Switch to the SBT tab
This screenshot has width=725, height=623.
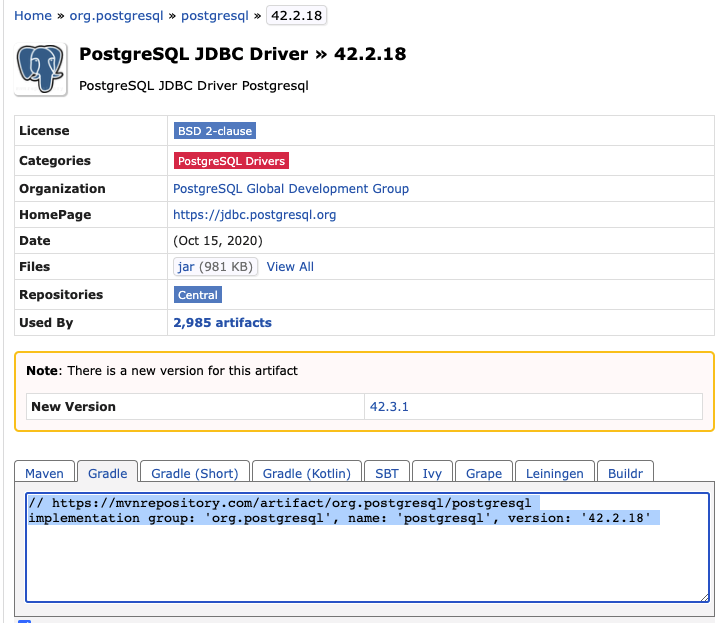click(387, 473)
